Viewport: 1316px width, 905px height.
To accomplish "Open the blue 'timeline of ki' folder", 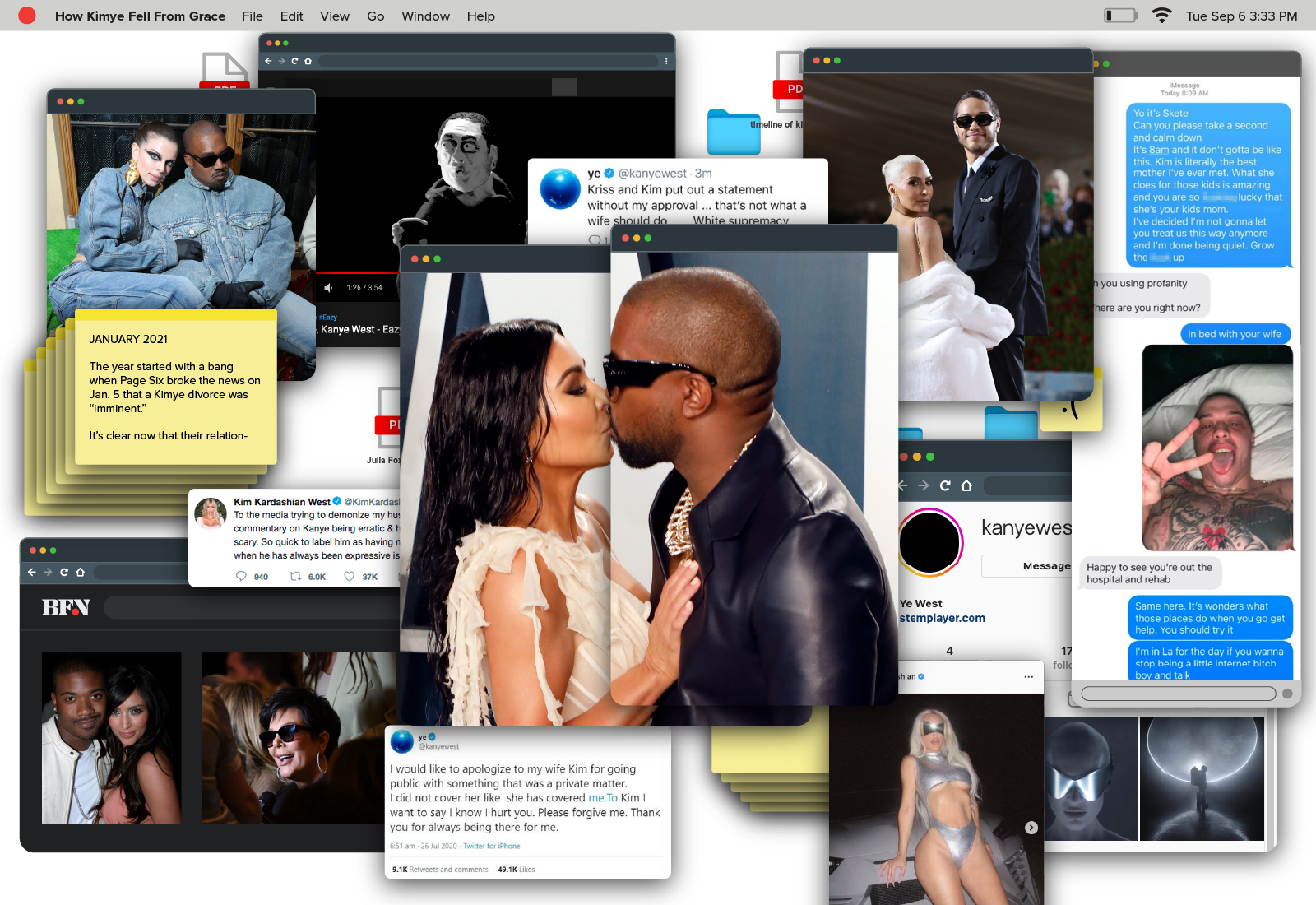I will (734, 133).
